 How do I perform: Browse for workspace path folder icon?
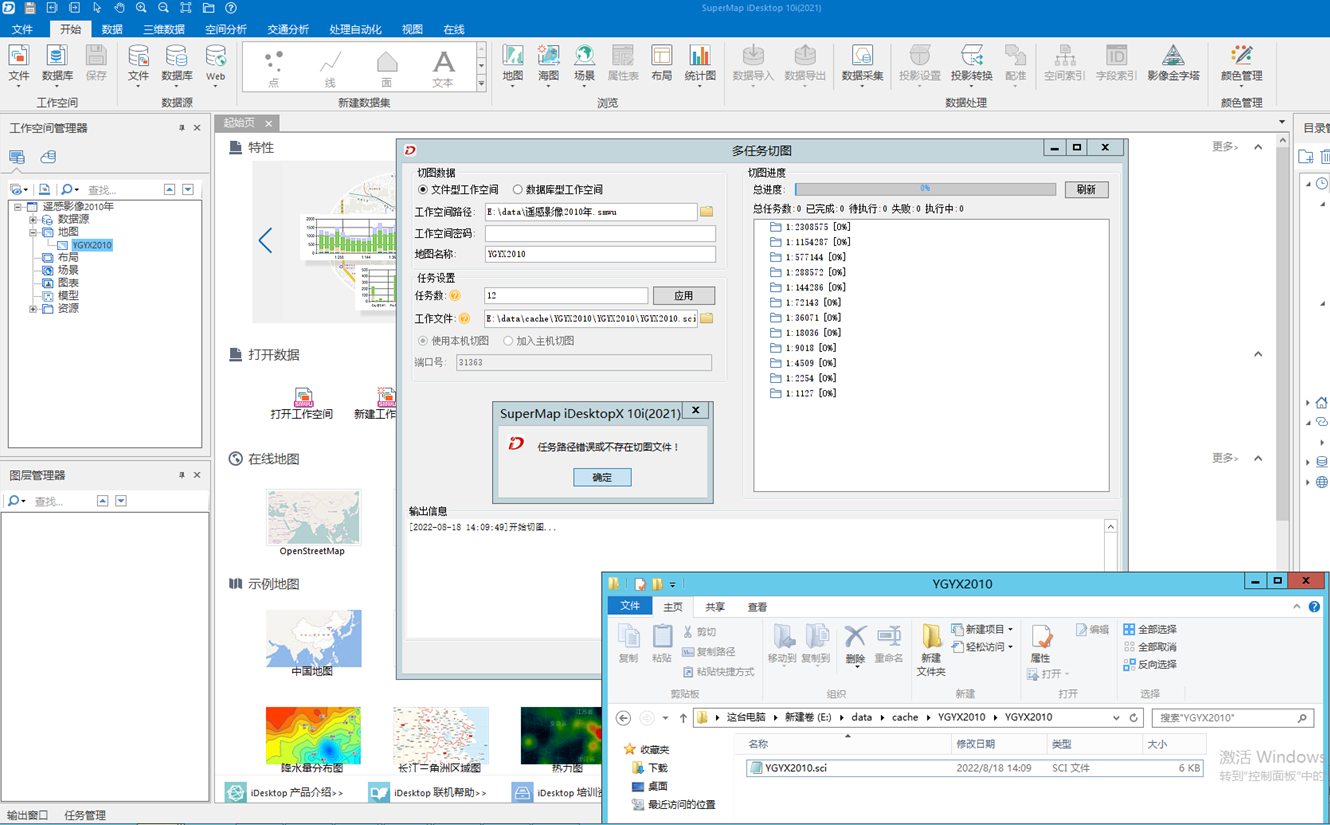pyautogui.click(x=706, y=212)
